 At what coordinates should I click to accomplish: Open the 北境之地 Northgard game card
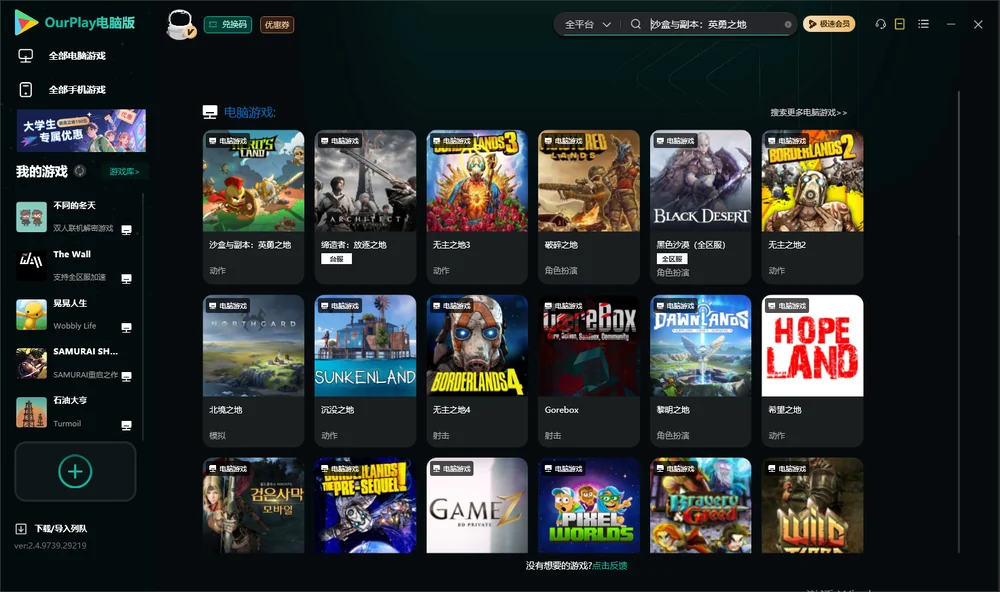(253, 371)
